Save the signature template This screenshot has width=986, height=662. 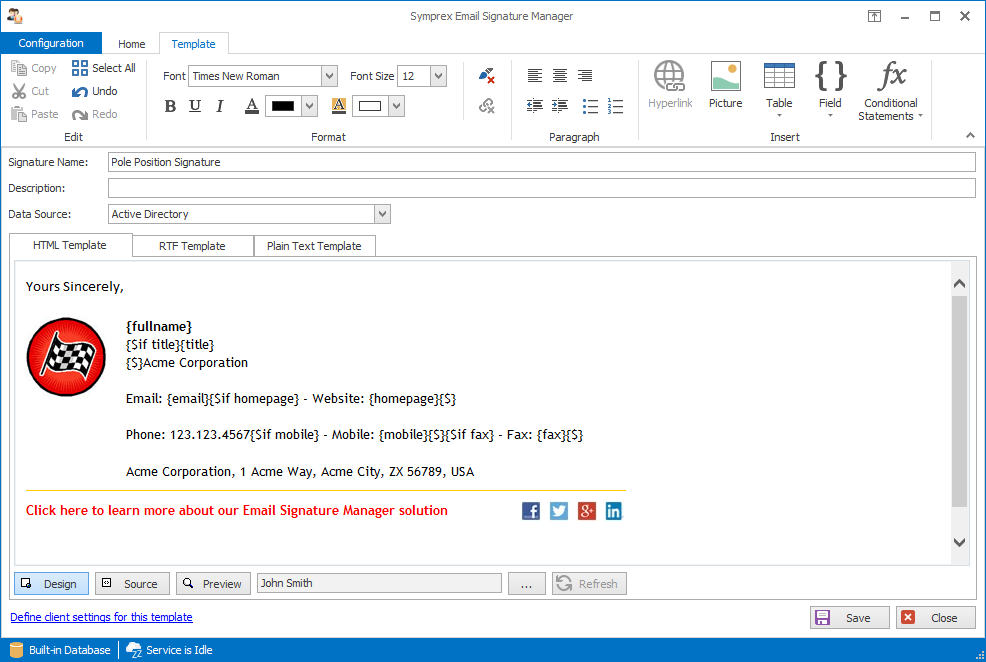[850, 617]
